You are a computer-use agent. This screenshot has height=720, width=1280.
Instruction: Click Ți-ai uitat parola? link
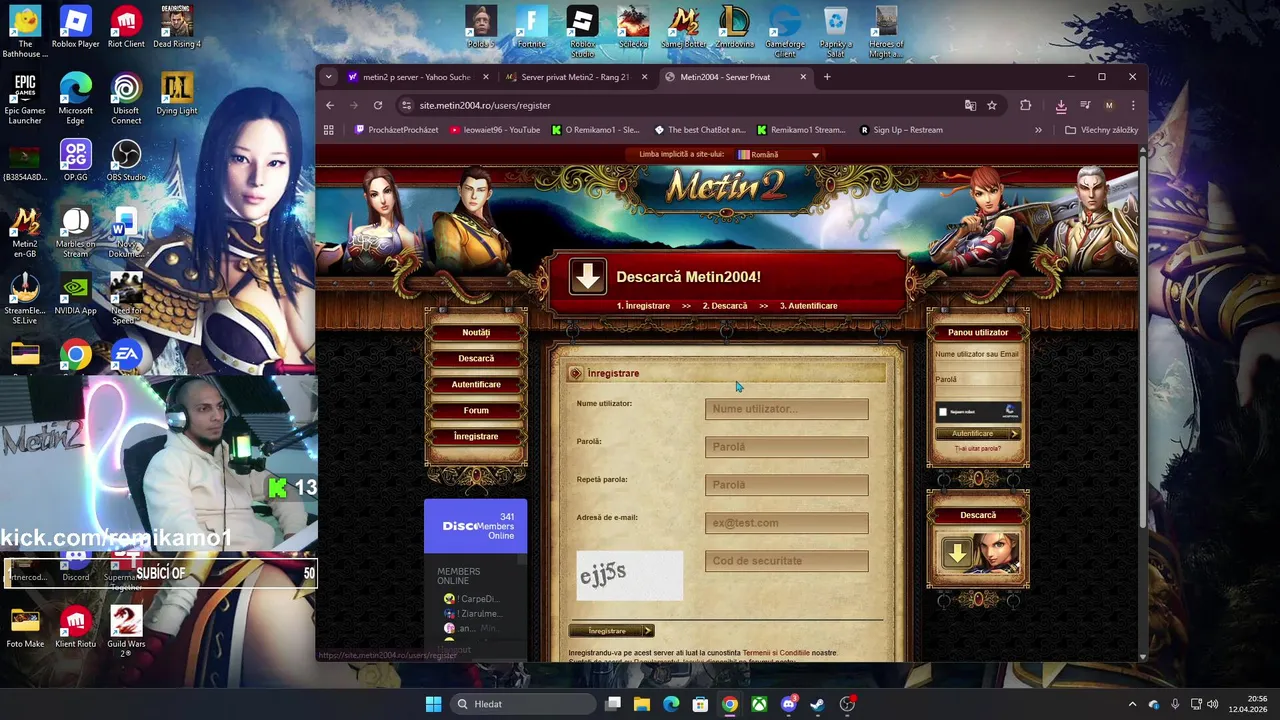click(x=978, y=449)
